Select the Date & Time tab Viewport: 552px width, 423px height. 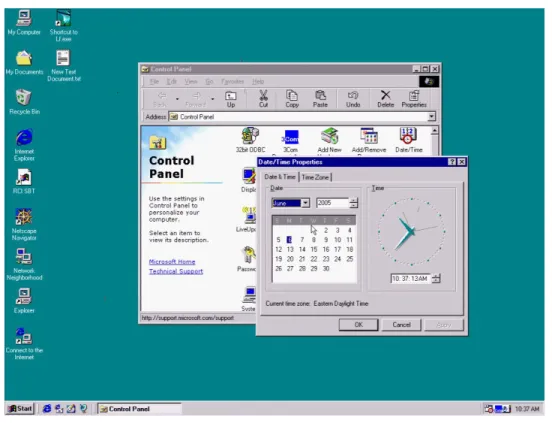pos(280,177)
